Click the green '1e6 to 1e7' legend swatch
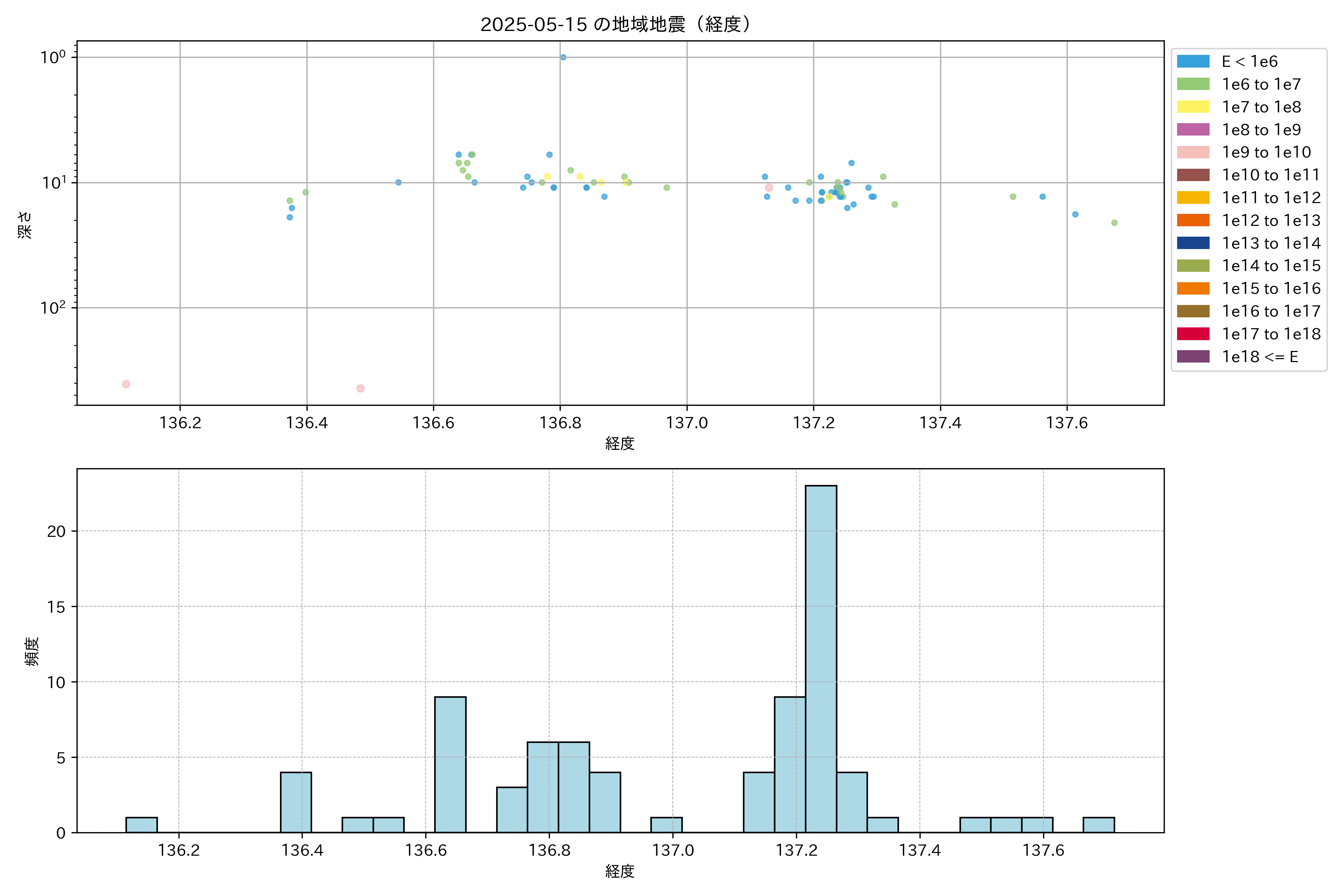 [1193, 84]
